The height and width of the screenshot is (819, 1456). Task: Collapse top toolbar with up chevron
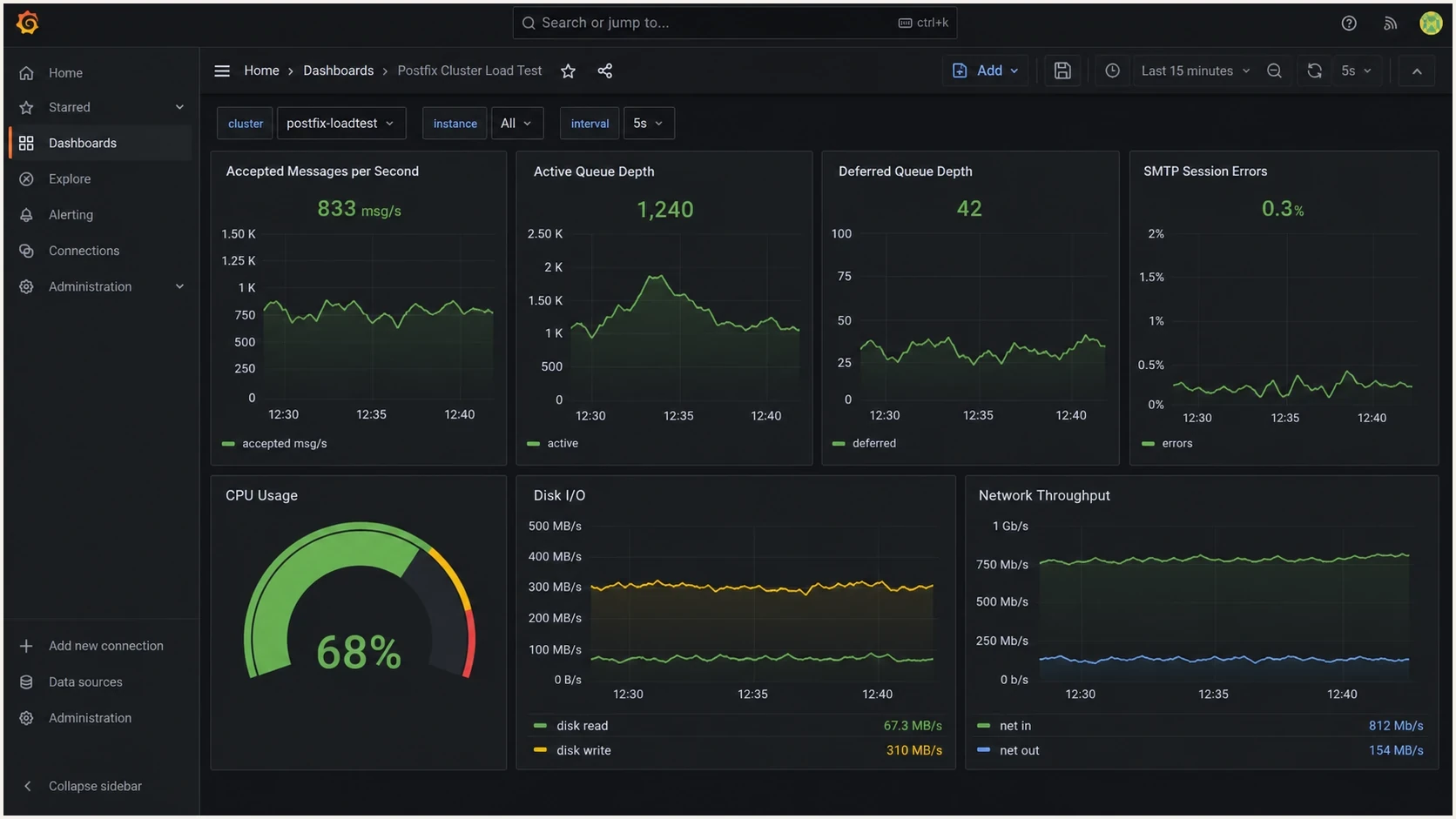1417,70
